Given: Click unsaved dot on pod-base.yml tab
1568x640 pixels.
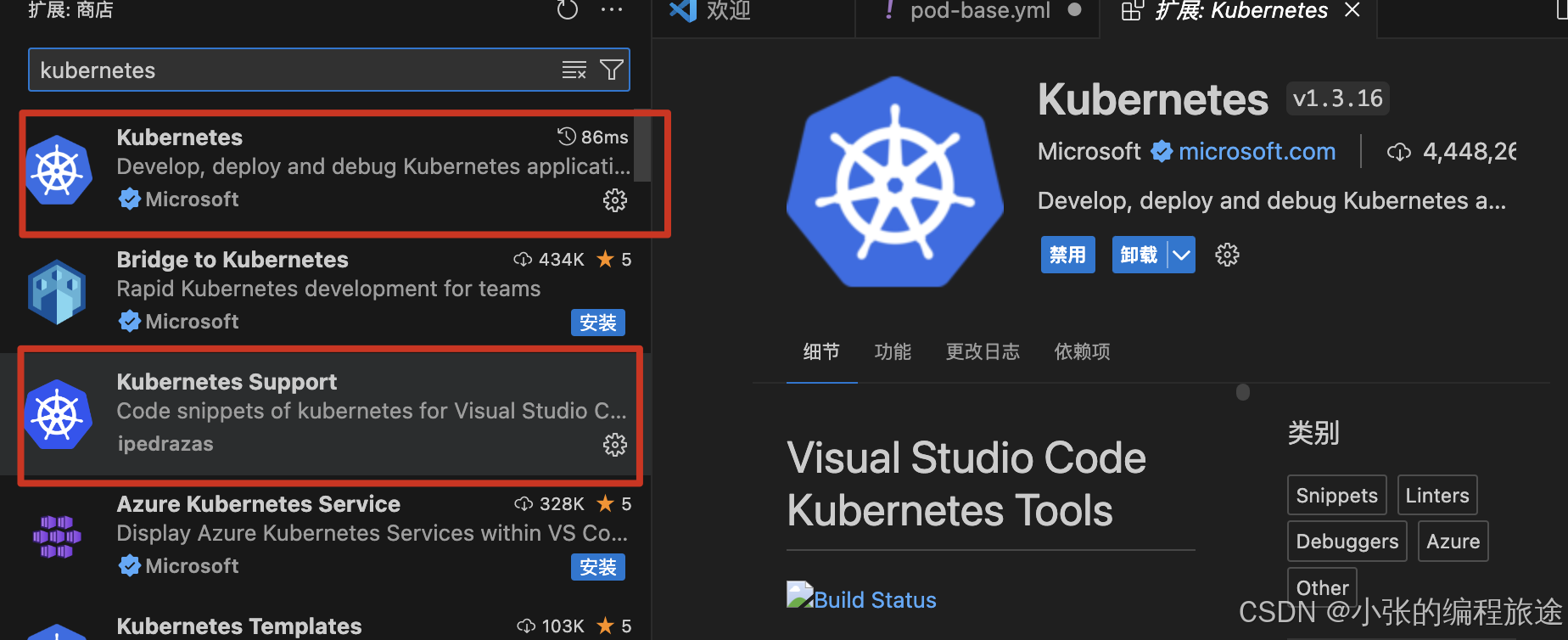Looking at the screenshot, I should click(1074, 10).
